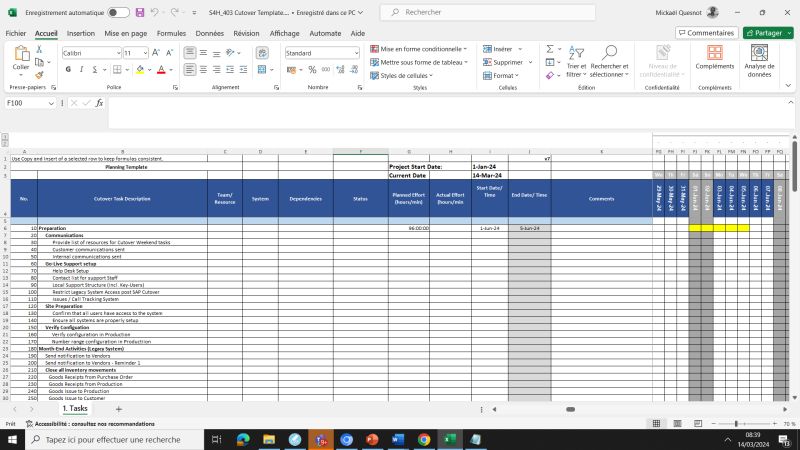Screen dimensions: 800x450
Task: Switch to the Formules tab
Action: [x=171, y=33]
